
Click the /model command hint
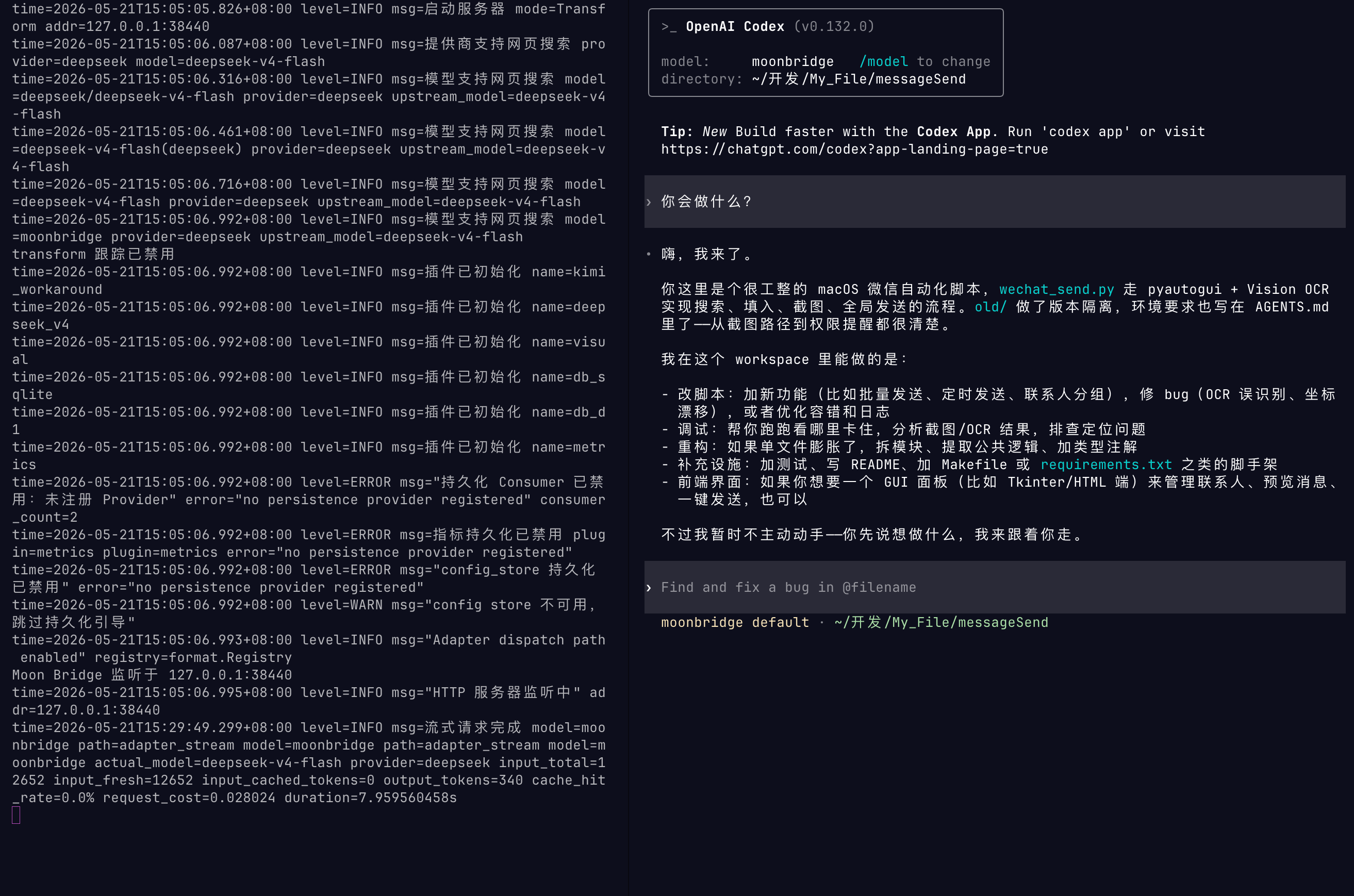[x=884, y=62]
